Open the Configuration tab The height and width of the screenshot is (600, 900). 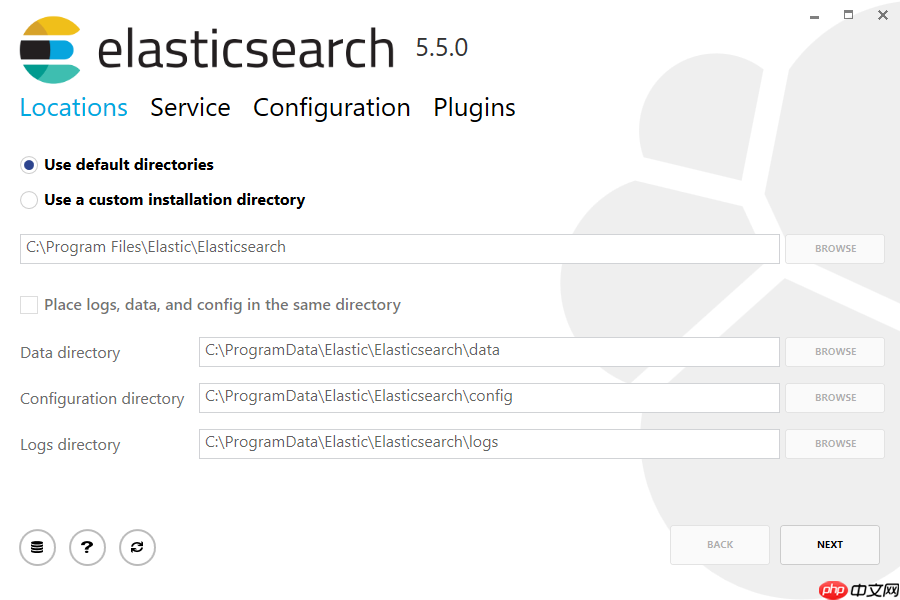[x=332, y=109]
